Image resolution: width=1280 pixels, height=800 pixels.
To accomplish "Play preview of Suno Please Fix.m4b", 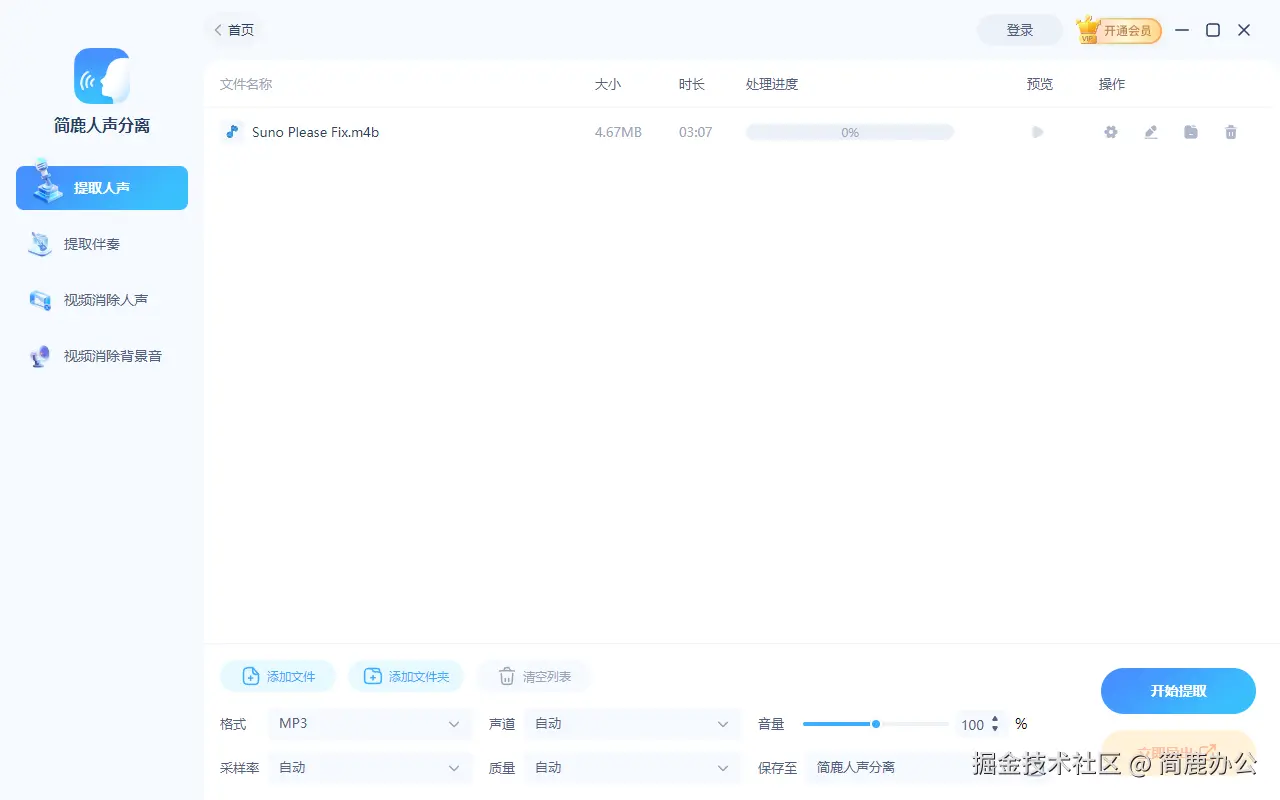I will (x=1037, y=131).
